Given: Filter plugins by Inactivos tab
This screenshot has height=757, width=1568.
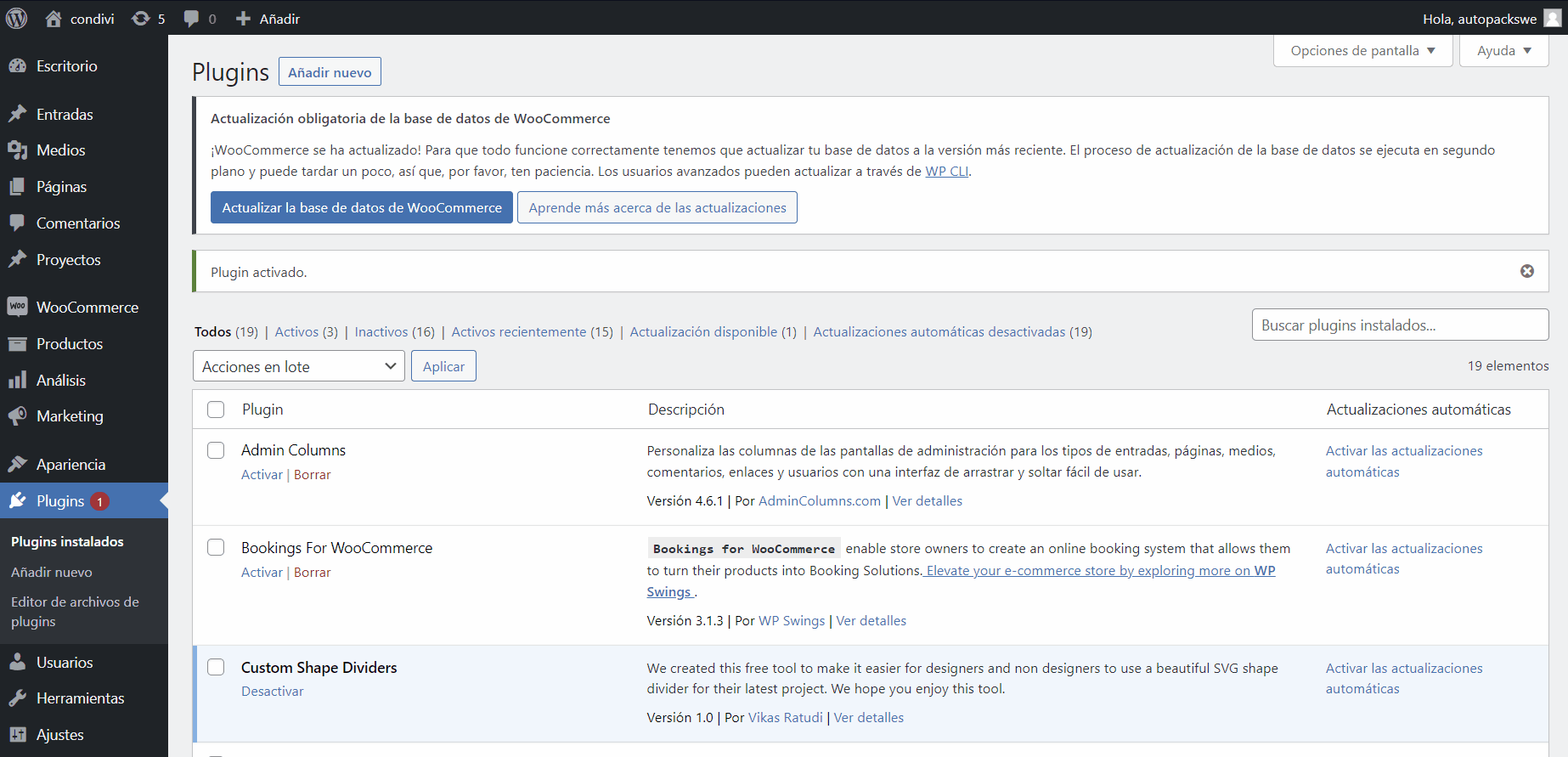Looking at the screenshot, I should pos(381,331).
